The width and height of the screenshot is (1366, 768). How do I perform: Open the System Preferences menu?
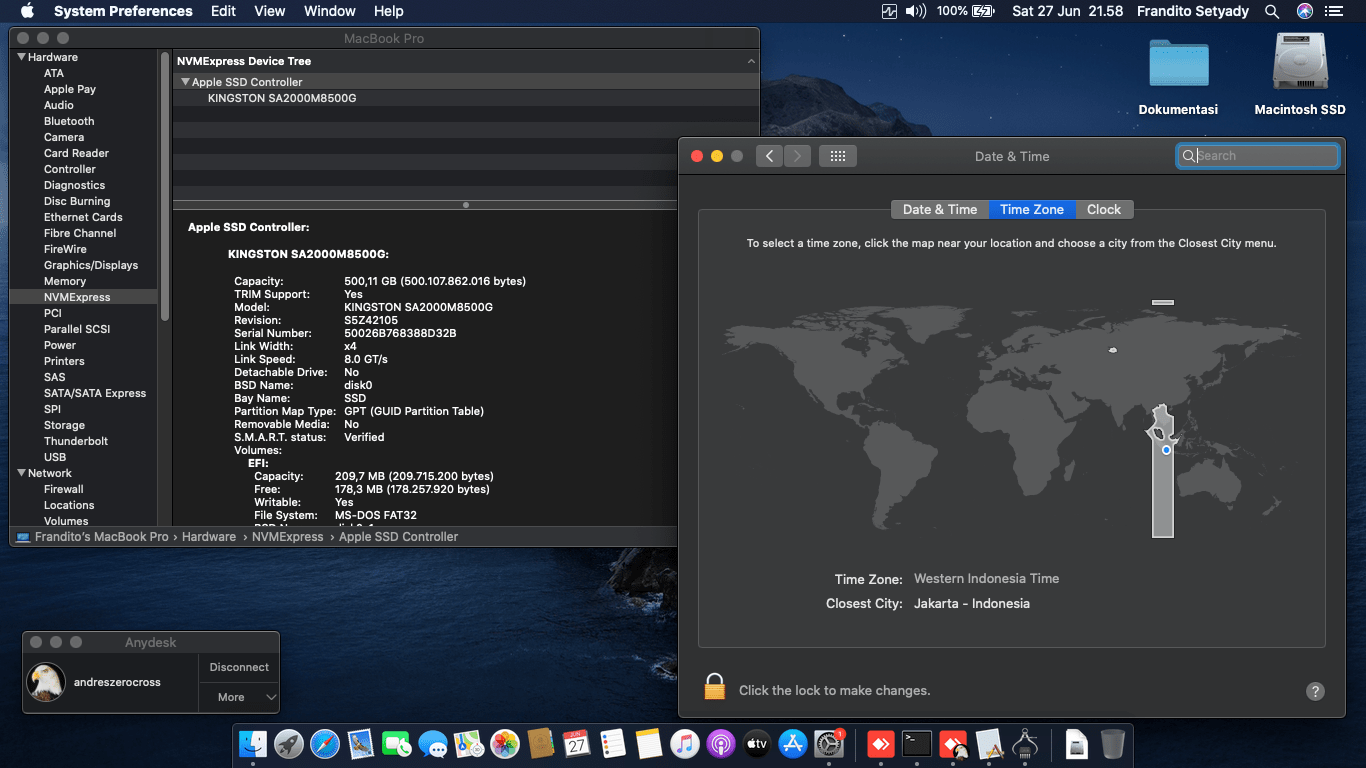[x=123, y=11]
